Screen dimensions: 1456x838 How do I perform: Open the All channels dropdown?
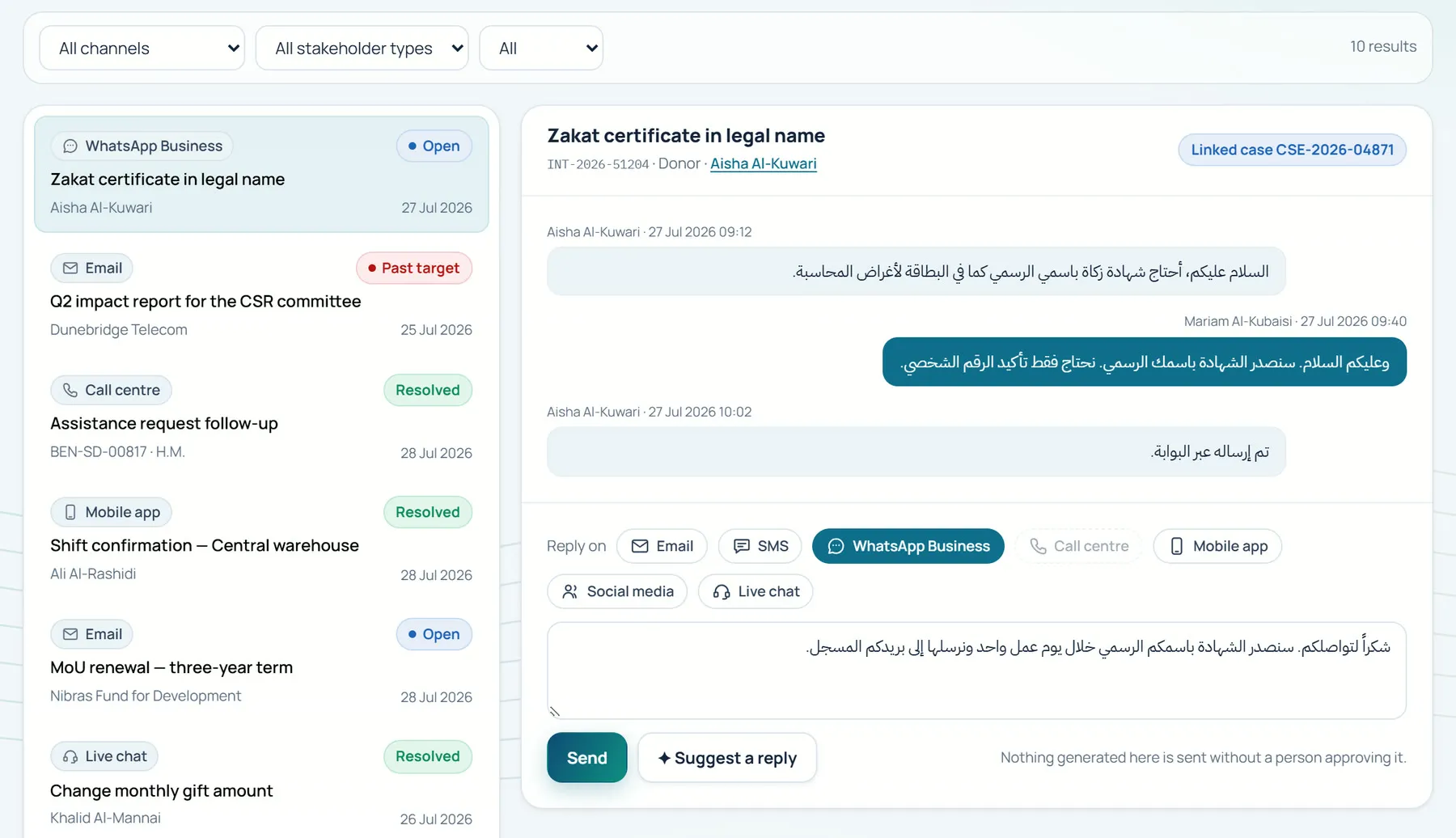click(x=142, y=49)
